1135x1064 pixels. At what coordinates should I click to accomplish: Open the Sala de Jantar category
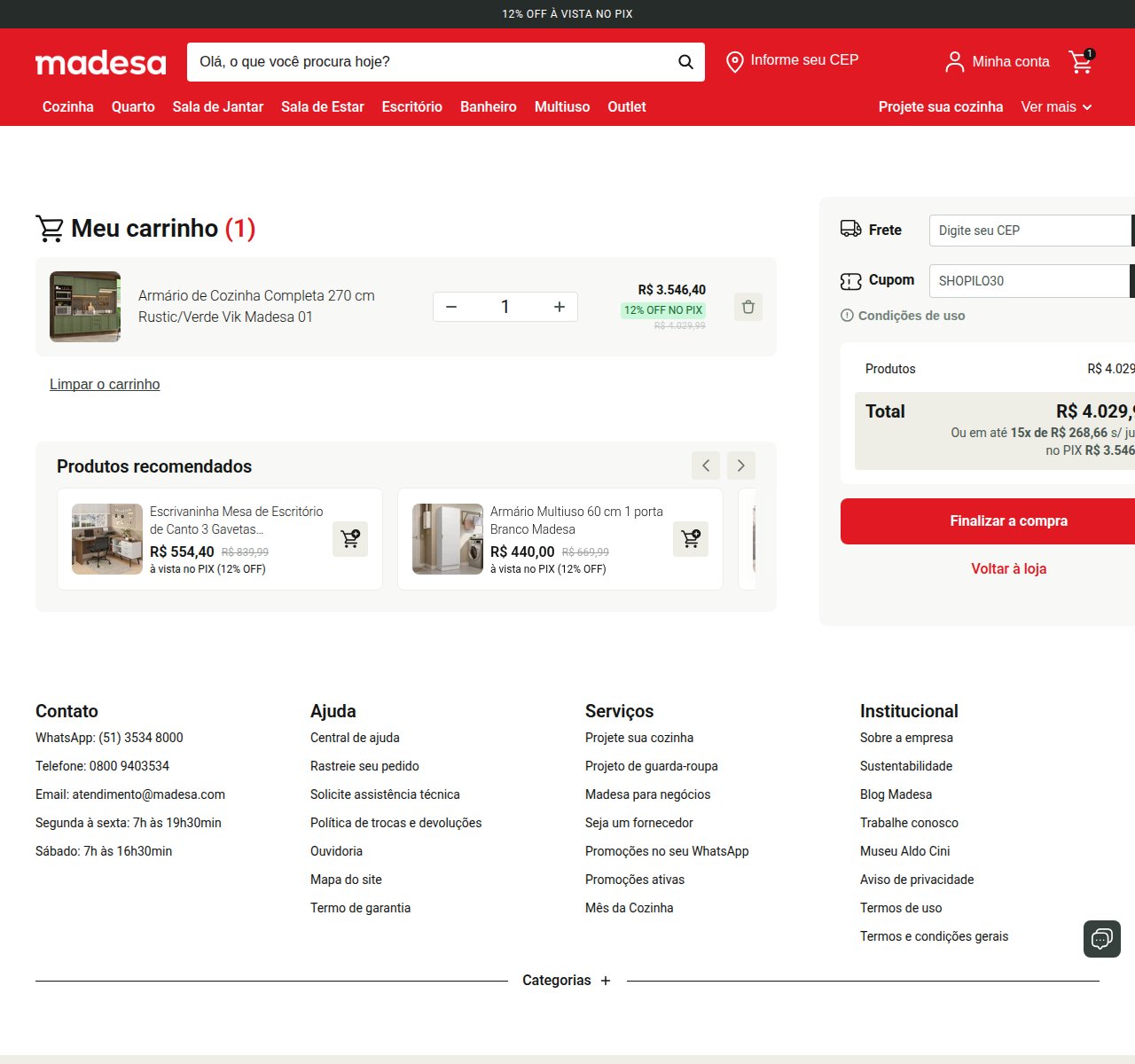point(218,106)
